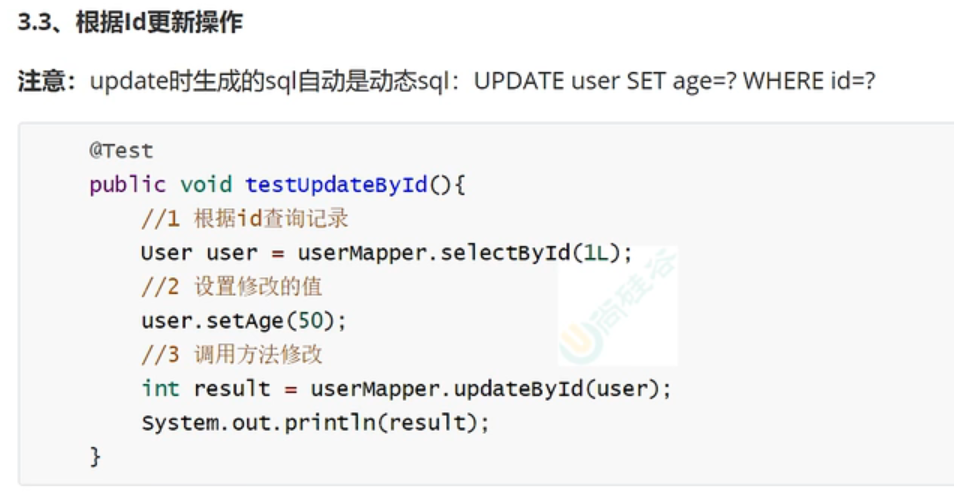Click the @Test annotation line

tap(121, 150)
